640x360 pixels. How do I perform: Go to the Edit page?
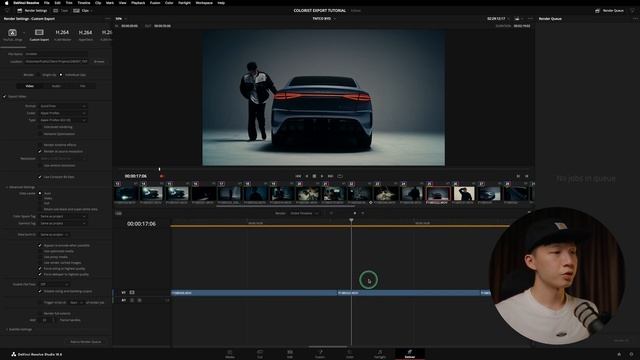click(x=290, y=354)
